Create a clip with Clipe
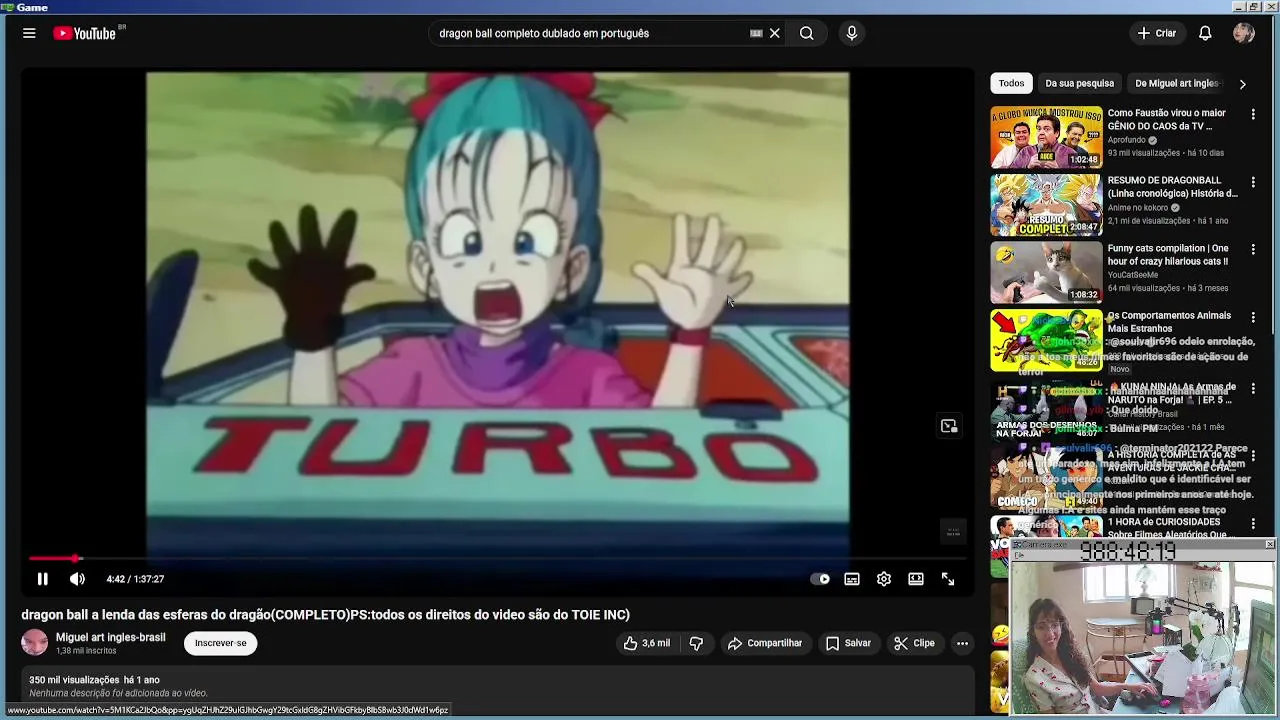Screen dimensions: 1280x720 coord(914,643)
